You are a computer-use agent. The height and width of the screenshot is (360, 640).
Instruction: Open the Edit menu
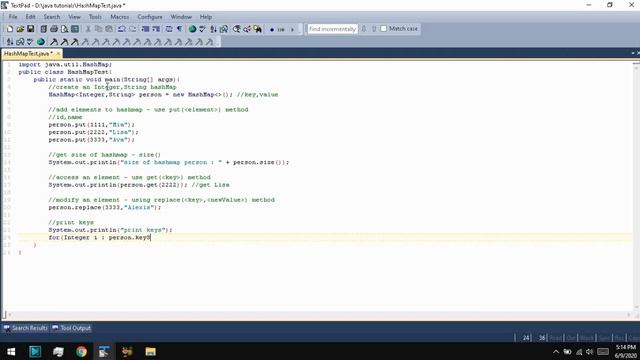tap(31, 17)
